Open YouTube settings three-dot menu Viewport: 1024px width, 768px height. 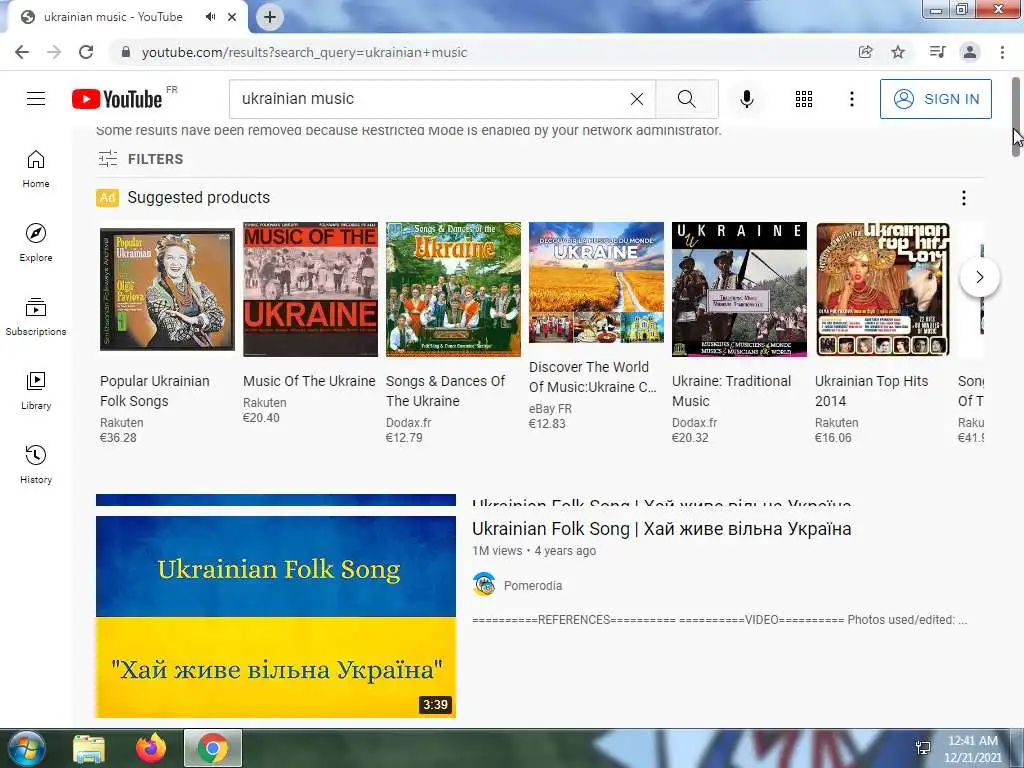852,99
